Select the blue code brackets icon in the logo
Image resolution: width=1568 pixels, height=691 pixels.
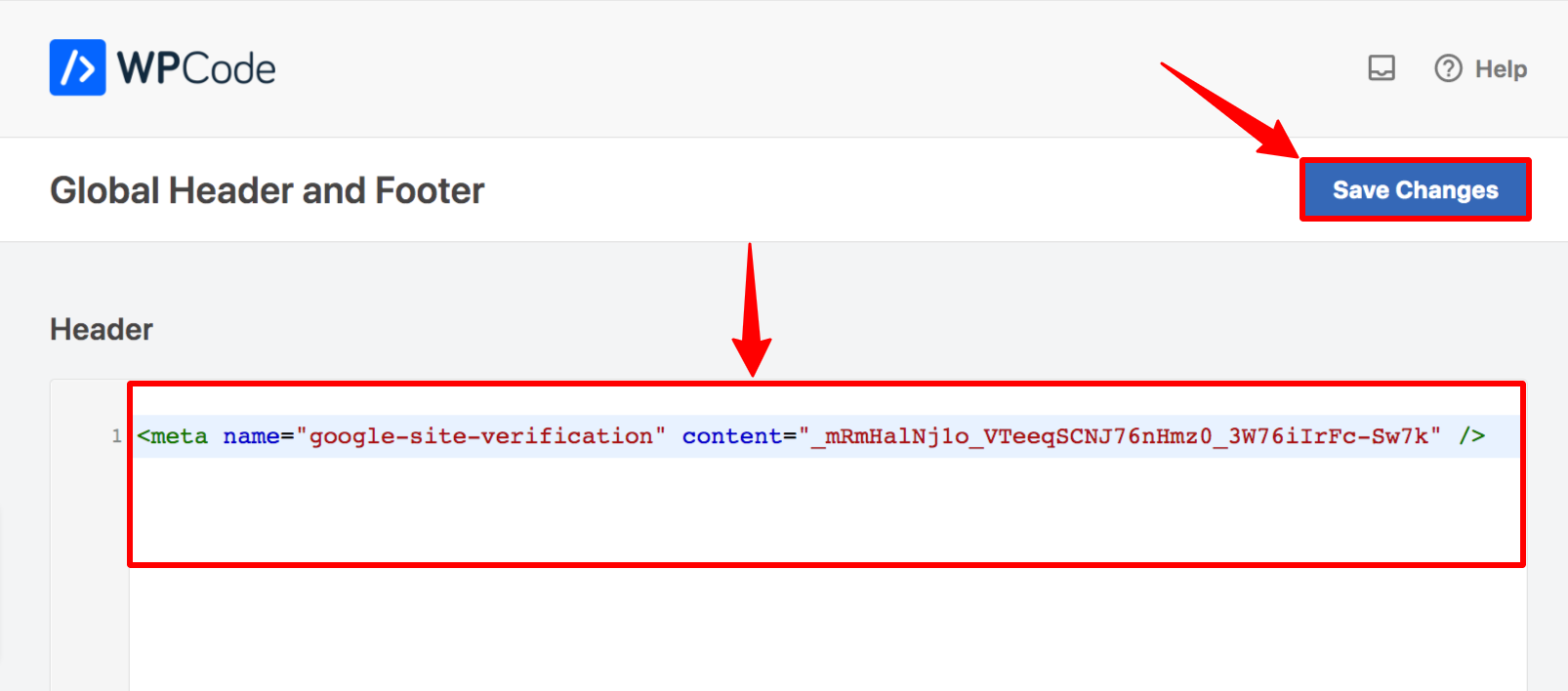77,66
